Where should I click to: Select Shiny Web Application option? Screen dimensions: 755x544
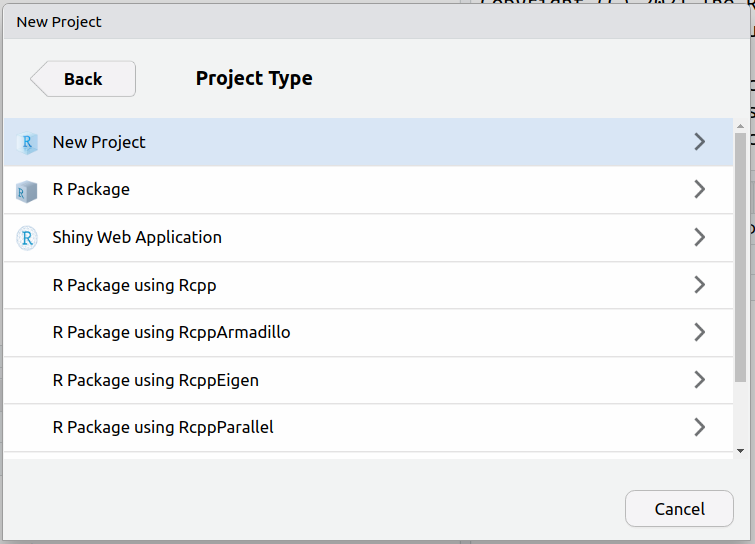coord(137,237)
